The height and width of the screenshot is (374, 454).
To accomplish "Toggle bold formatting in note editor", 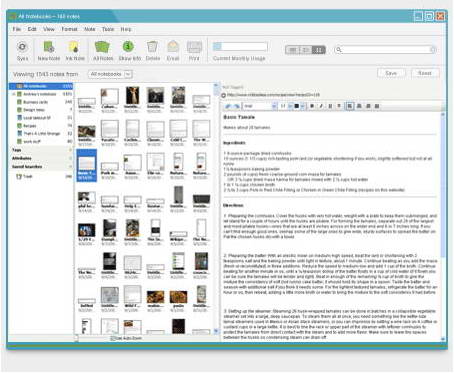I will (312, 106).
